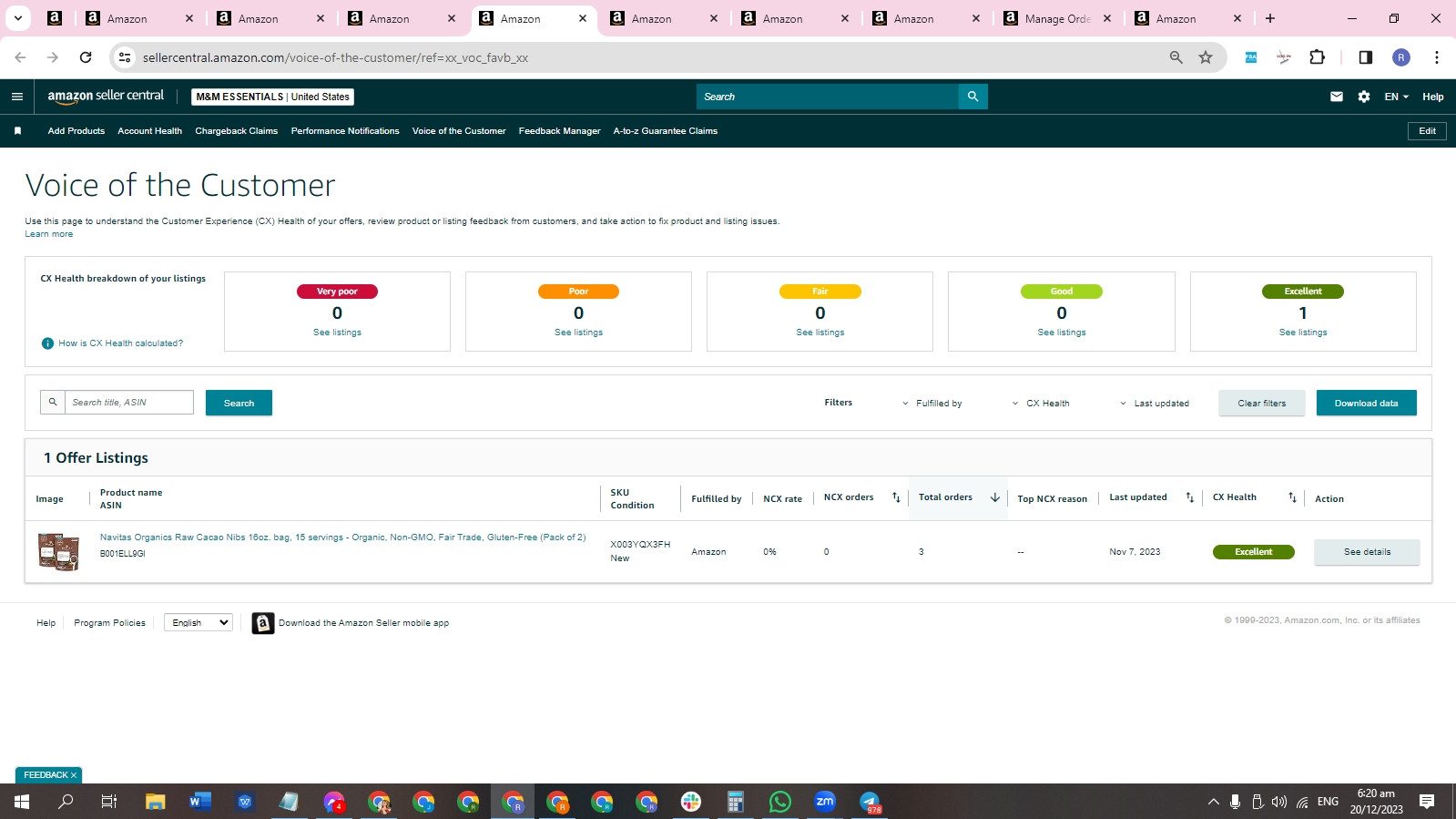Open browser extensions puzzle icon
The width and height of the screenshot is (1456, 819).
click(x=1317, y=57)
